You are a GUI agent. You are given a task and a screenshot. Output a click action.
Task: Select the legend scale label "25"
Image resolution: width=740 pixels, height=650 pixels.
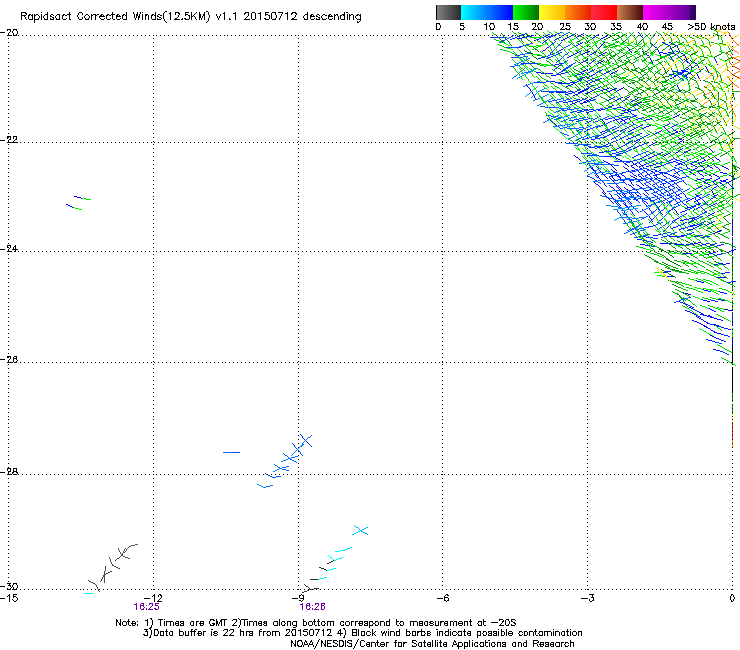565,27
